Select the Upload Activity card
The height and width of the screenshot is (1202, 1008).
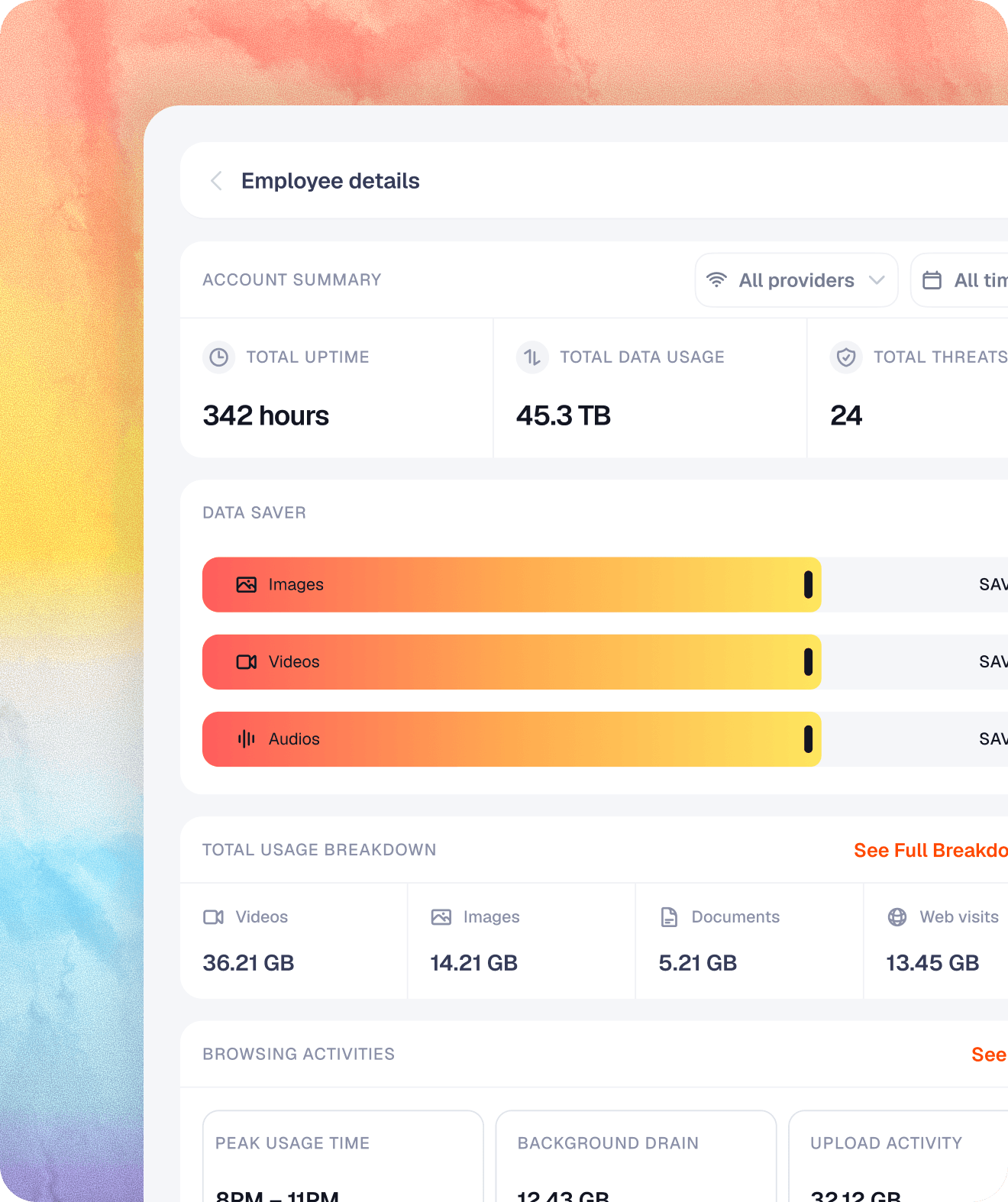click(898, 1156)
